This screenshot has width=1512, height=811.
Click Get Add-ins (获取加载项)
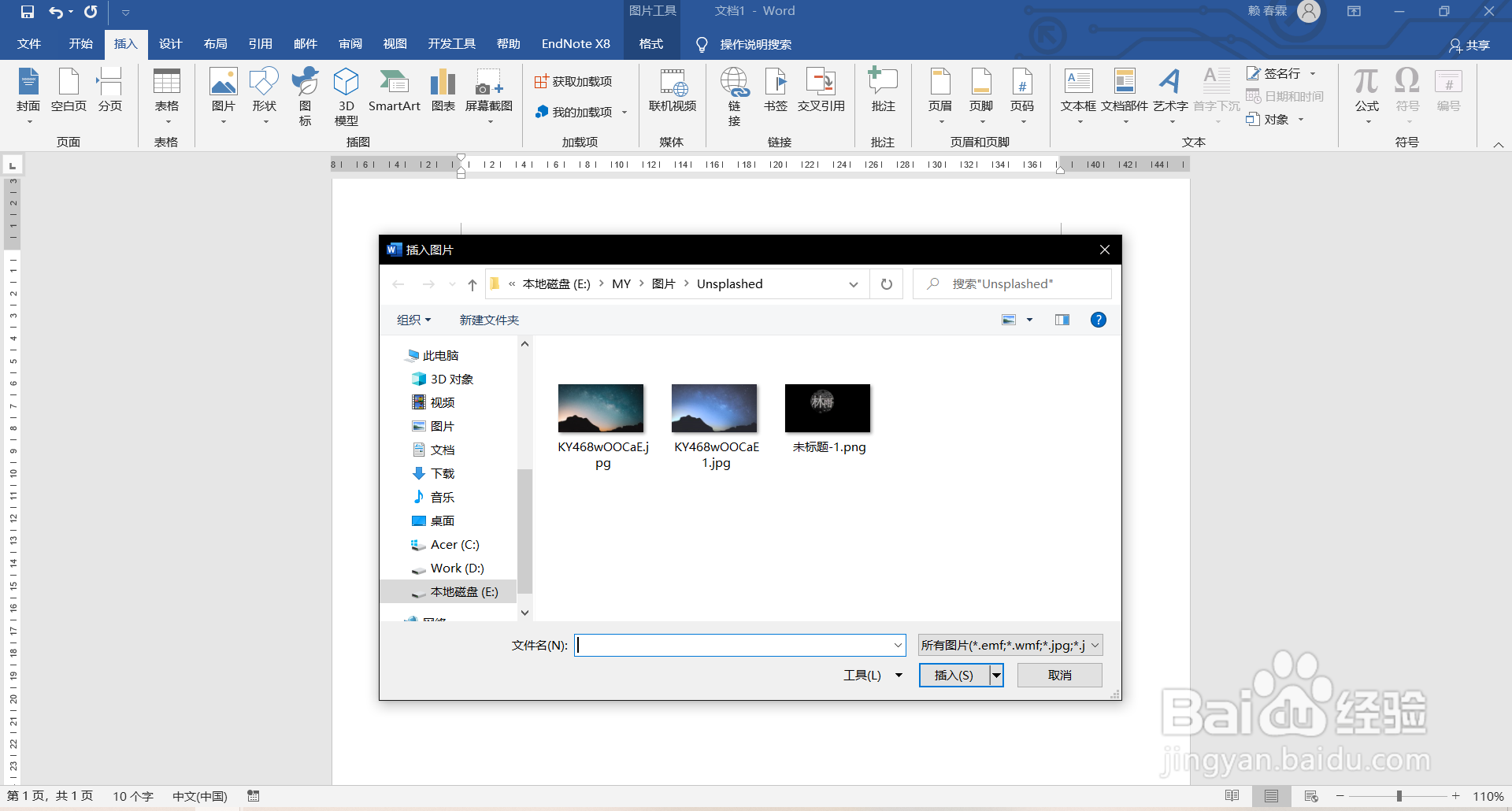(x=573, y=81)
